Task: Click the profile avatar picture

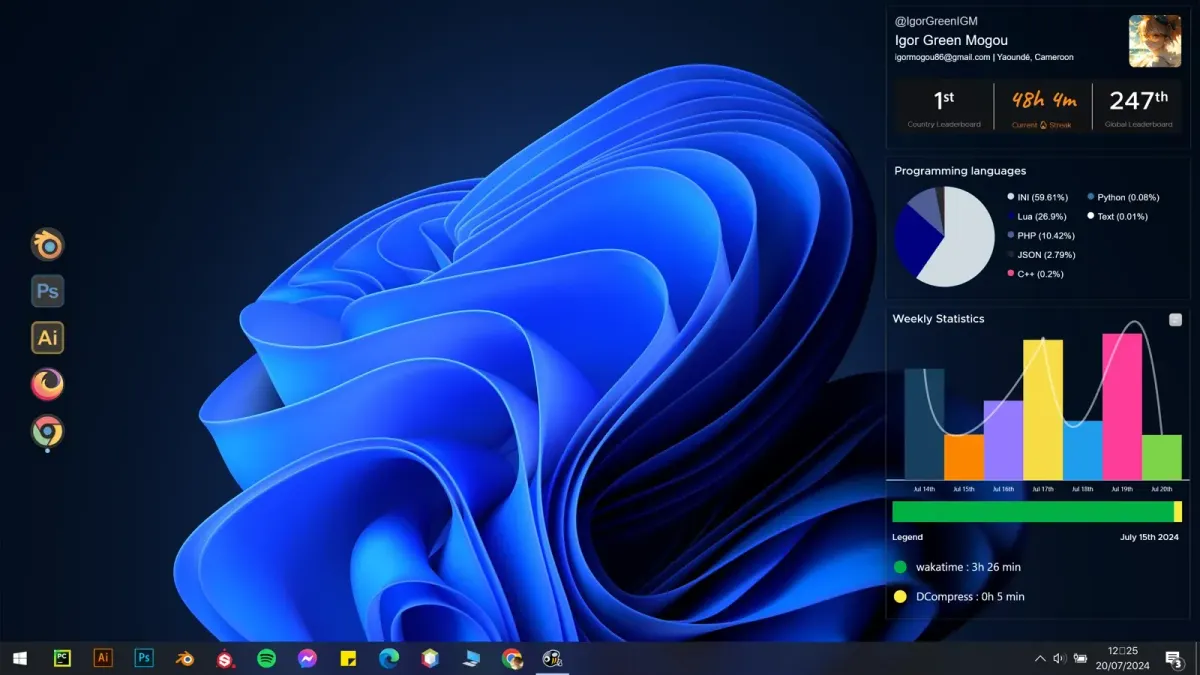Action: pyautogui.click(x=1155, y=41)
